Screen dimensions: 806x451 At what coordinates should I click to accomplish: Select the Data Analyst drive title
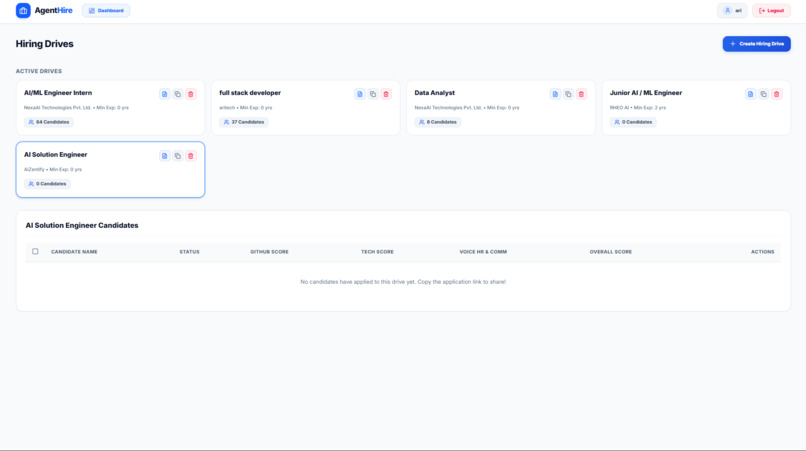point(434,93)
